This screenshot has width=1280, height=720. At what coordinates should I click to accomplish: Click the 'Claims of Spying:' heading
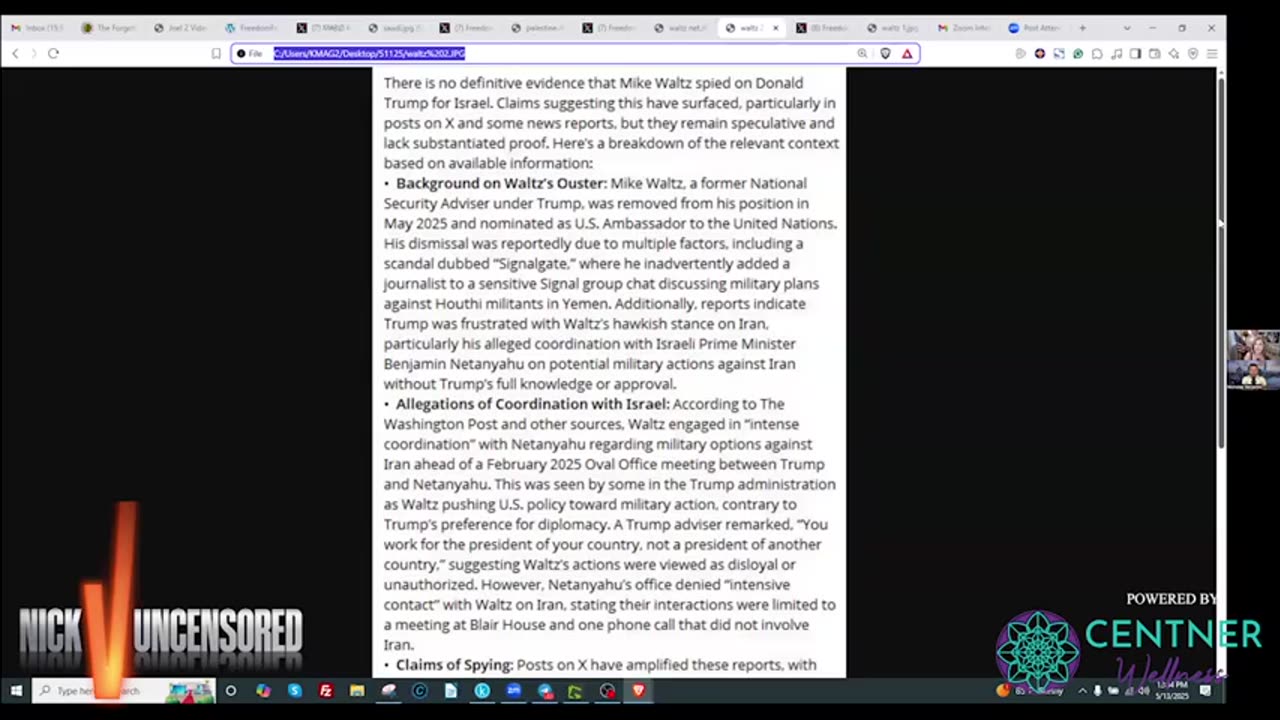point(454,664)
